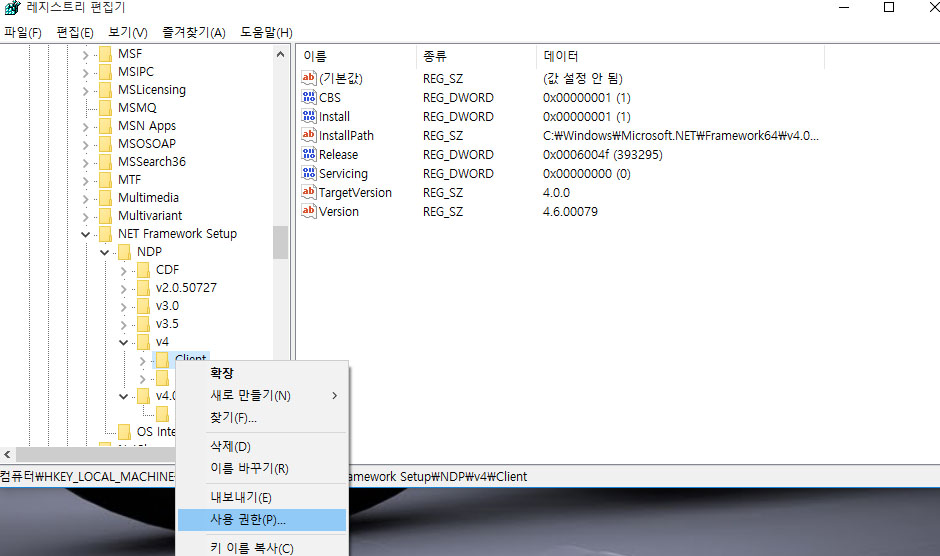Click the CBS DWORD value icon
The image size is (940, 556).
tap(309, 98)
